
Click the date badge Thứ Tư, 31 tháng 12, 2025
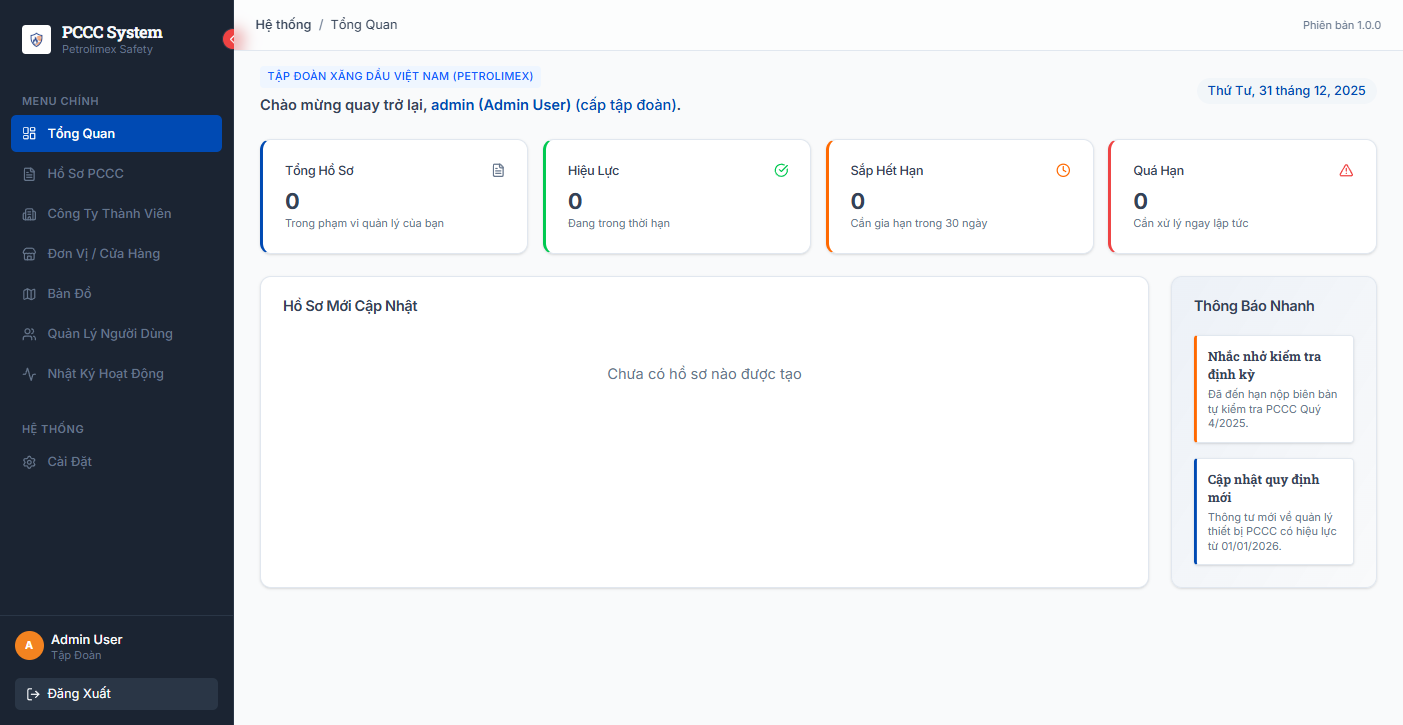pos(1286,91)
